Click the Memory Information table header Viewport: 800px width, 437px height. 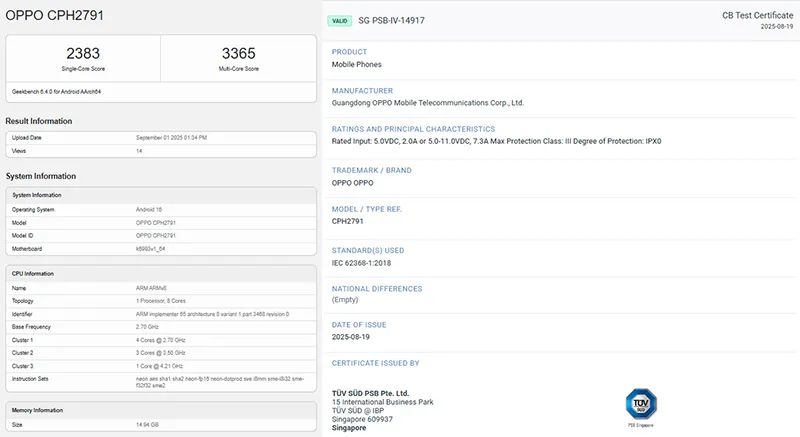(38, 409)
